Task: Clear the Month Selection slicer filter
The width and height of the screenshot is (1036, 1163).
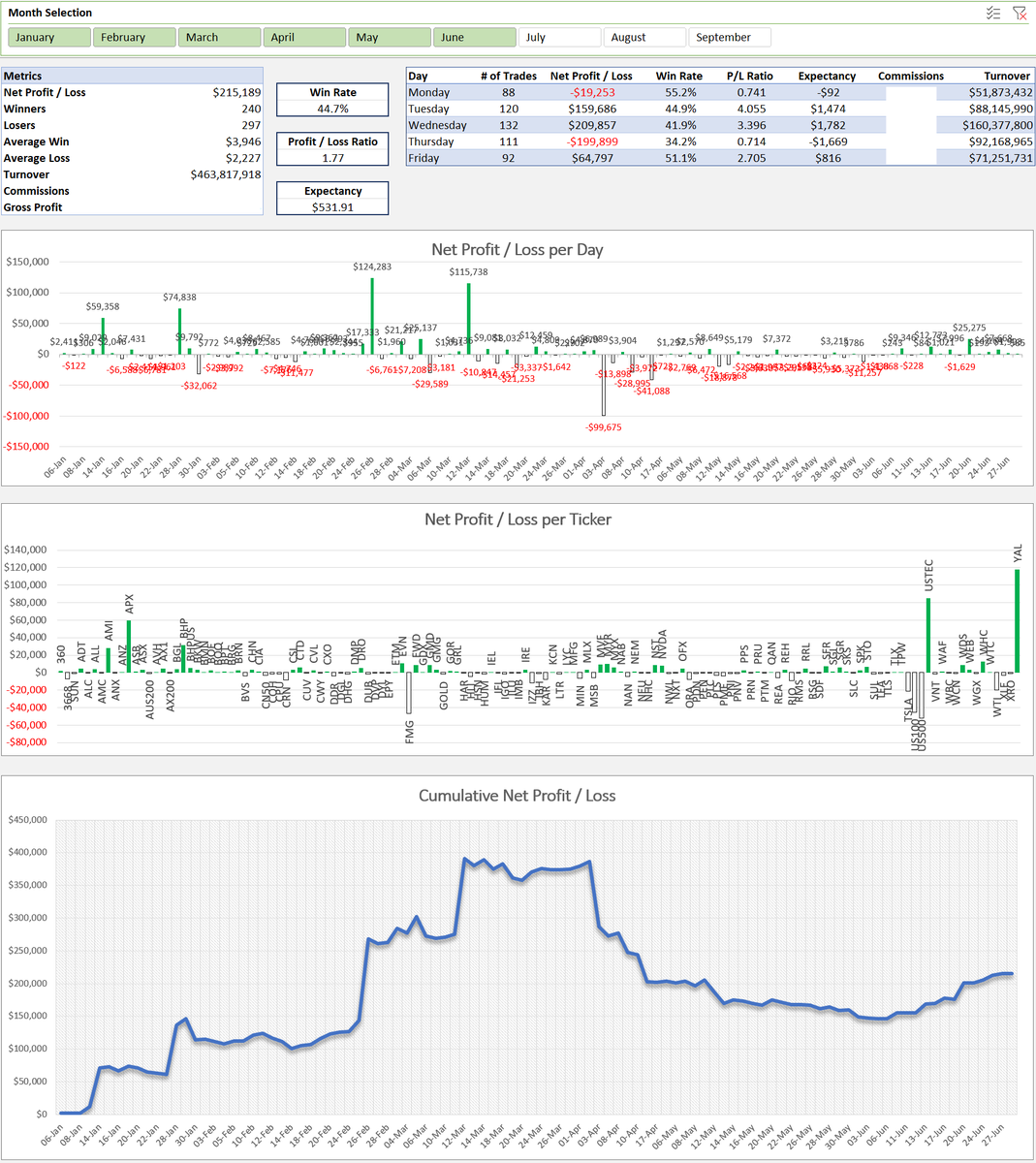Action: pos(1020,13)
